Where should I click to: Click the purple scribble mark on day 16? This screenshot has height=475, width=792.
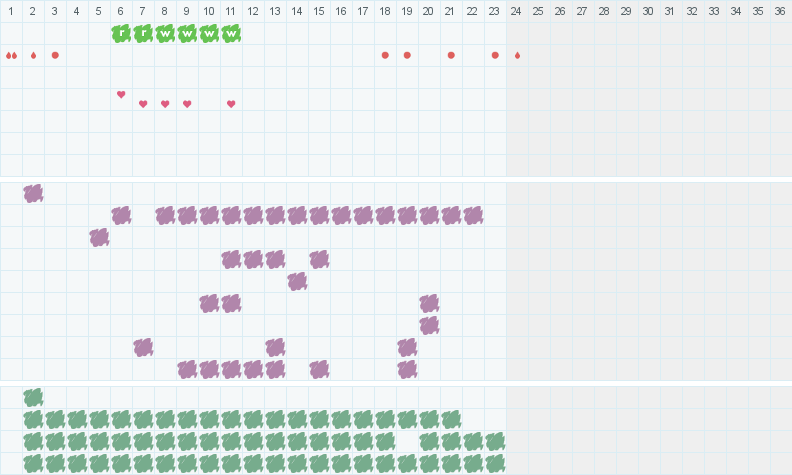coord(341,216)
